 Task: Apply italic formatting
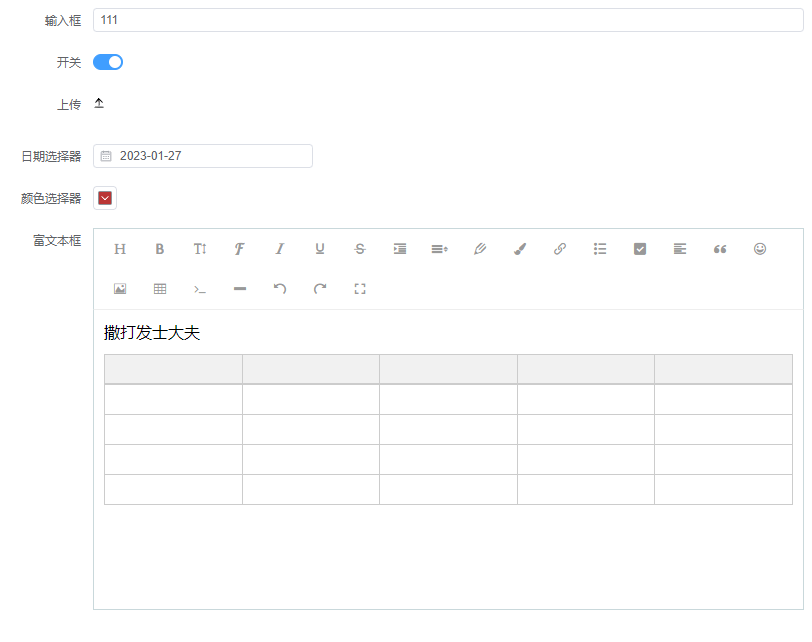pyautogui.click(x=280, y=249)
